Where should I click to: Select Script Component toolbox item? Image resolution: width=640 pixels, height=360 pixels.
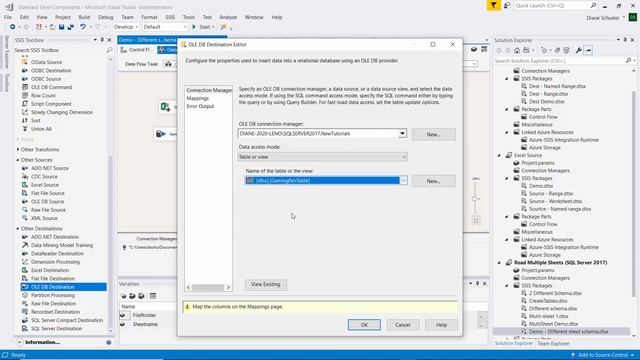pyautogui.click(x=51, y=104)
